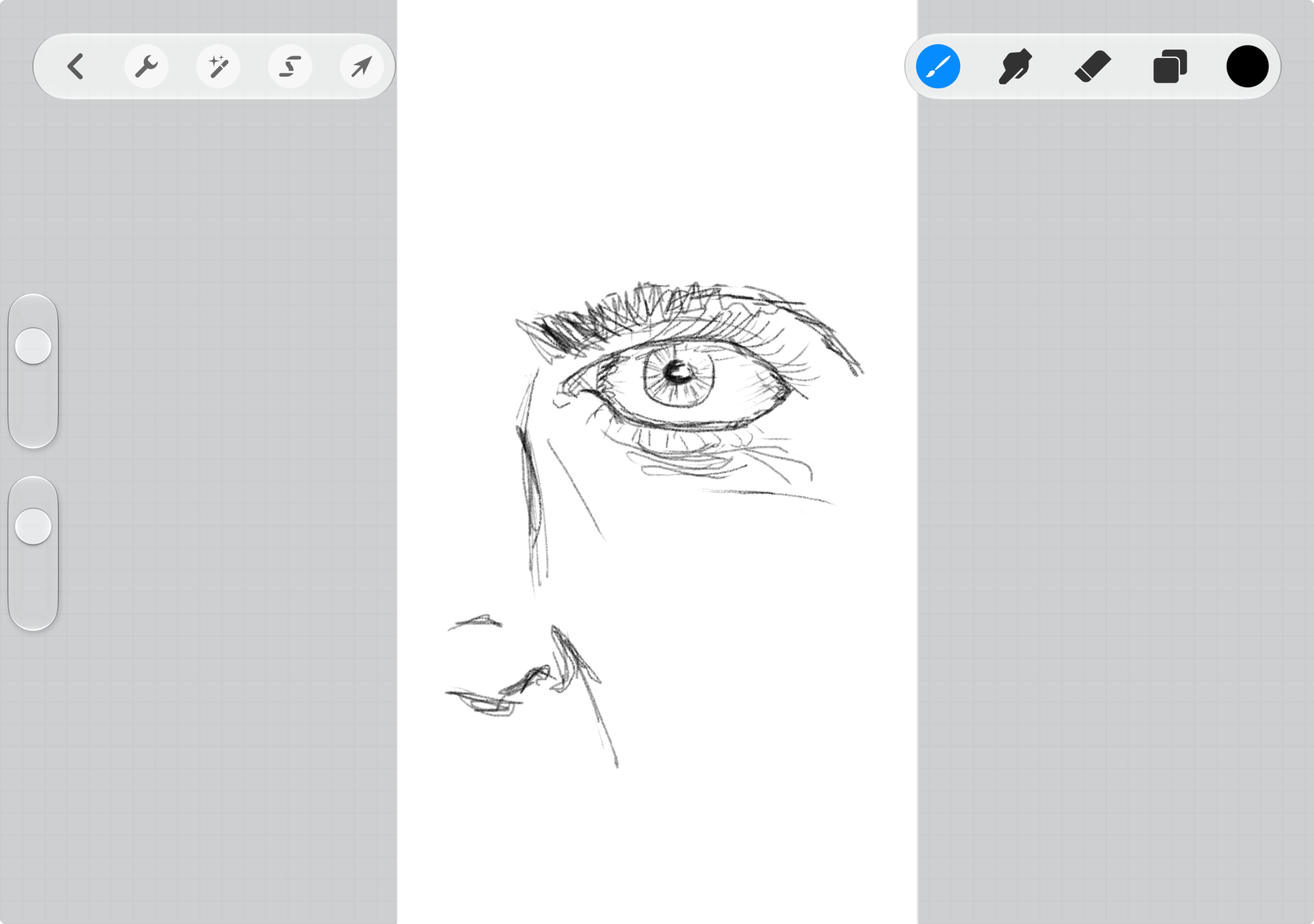Choose the Eraser tool
This screenshot has height=924, width=1314.
point(1093,66)
